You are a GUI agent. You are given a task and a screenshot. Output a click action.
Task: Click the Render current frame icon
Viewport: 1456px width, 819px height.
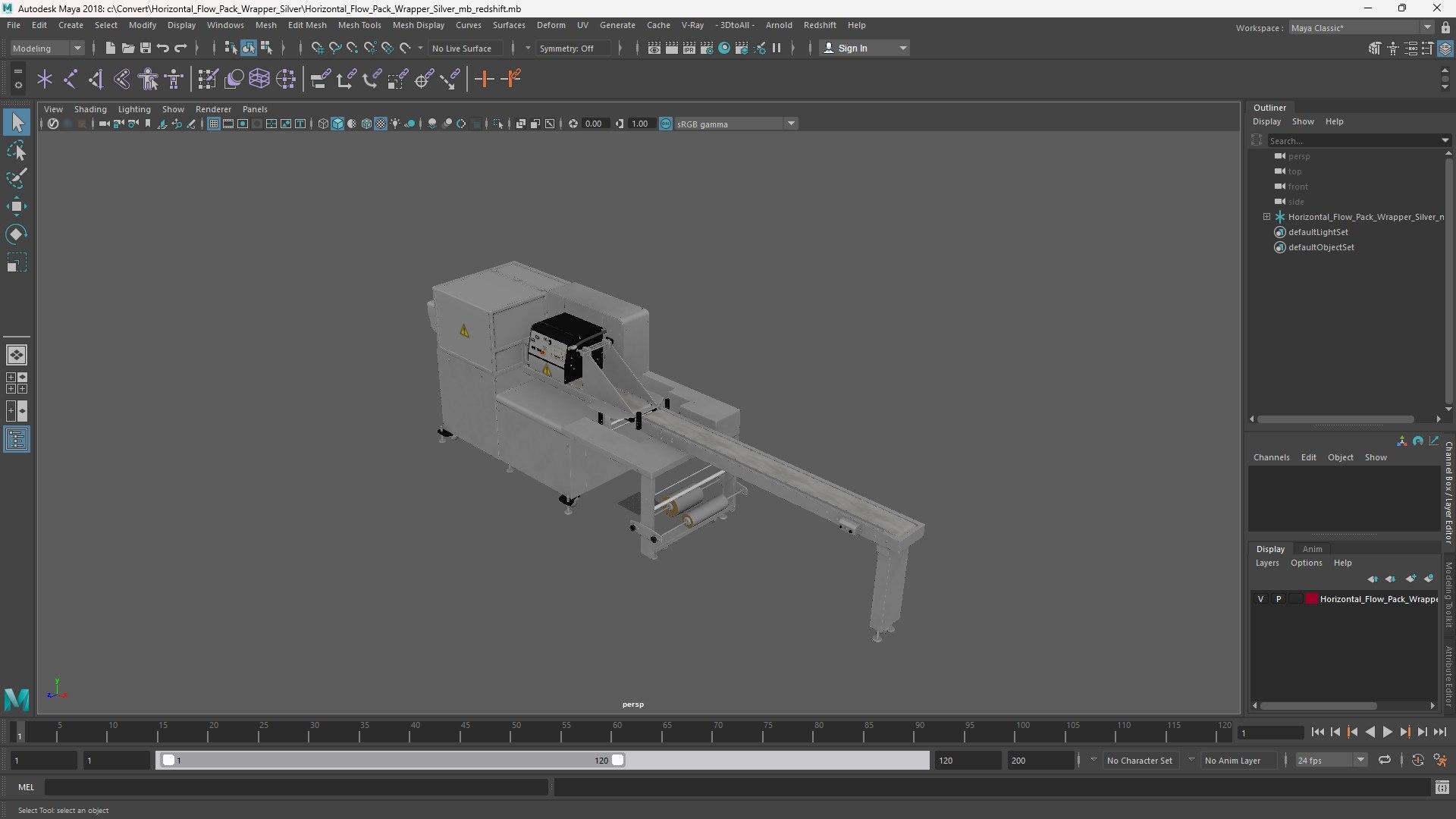click(x=672, y=48)
